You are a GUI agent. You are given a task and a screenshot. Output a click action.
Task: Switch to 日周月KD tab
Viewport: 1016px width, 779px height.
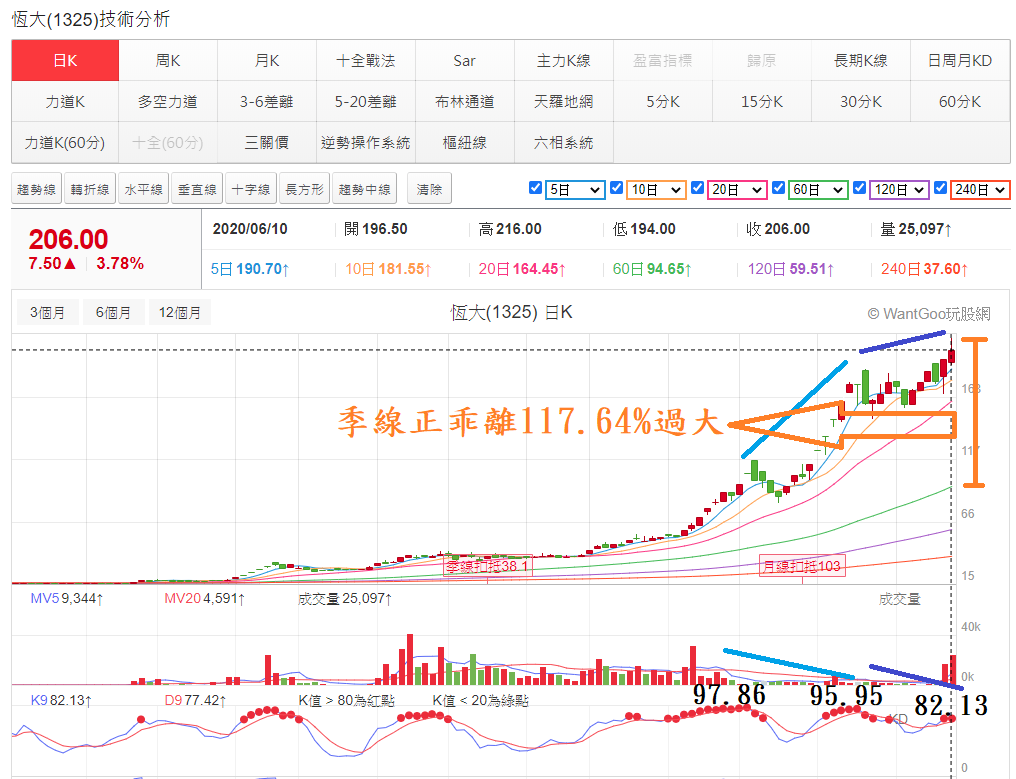coord(960,60)
